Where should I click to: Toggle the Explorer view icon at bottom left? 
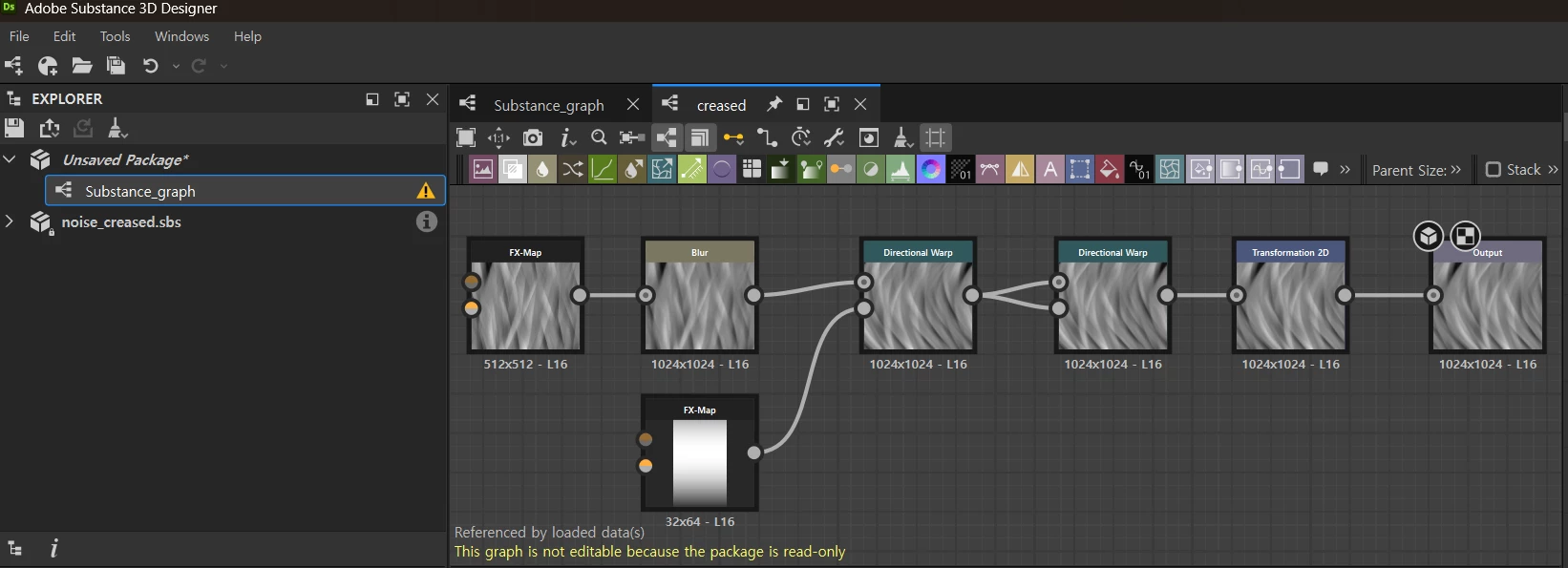(x=15, y=548)
